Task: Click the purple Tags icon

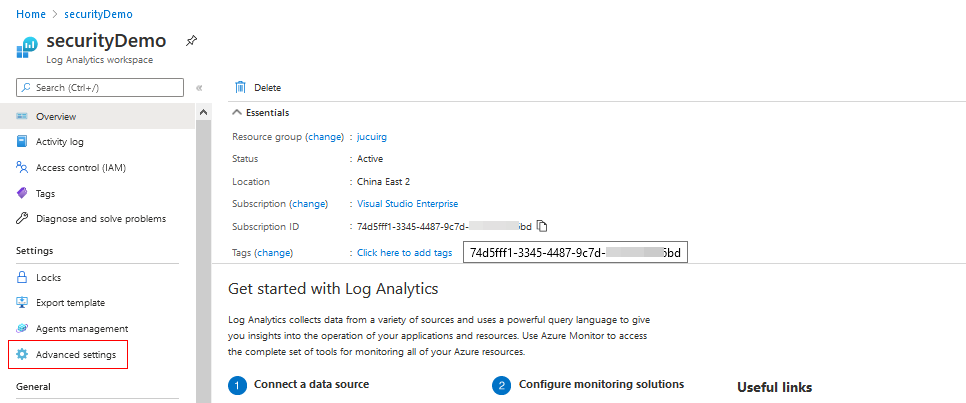Action: pos(22,193)
